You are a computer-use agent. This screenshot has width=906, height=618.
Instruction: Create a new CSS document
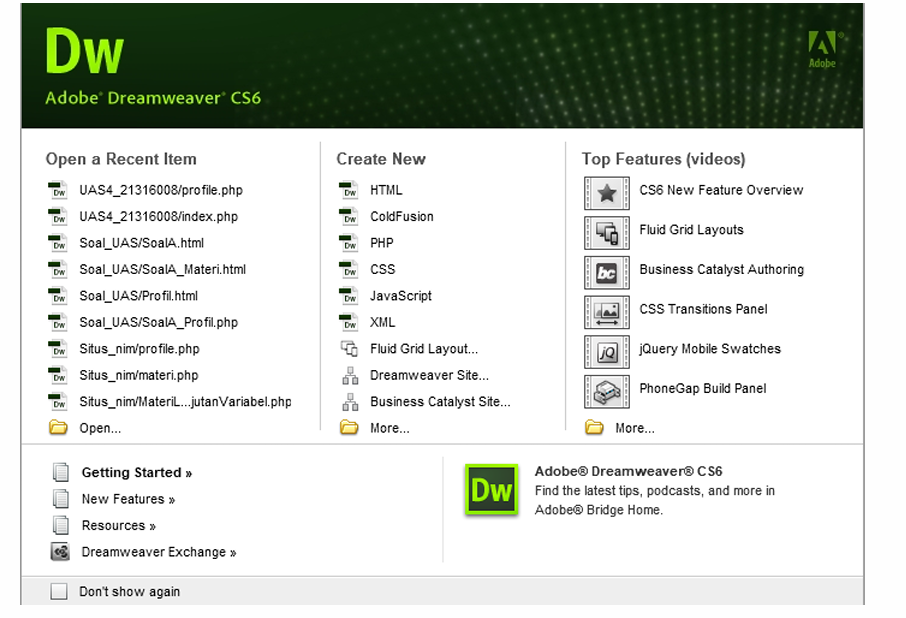[383, 269]
